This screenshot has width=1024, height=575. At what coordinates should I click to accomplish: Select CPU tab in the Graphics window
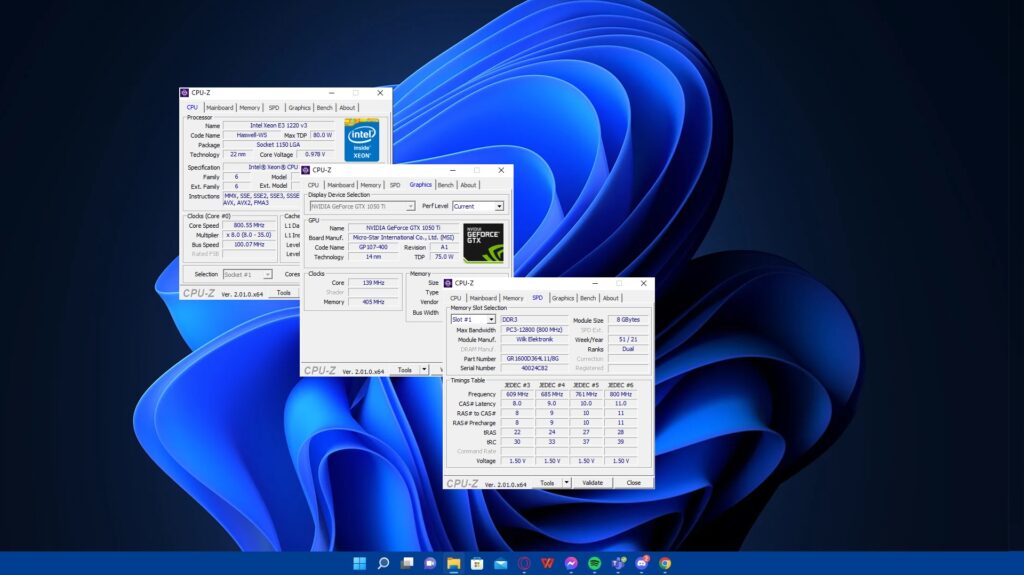313,185
